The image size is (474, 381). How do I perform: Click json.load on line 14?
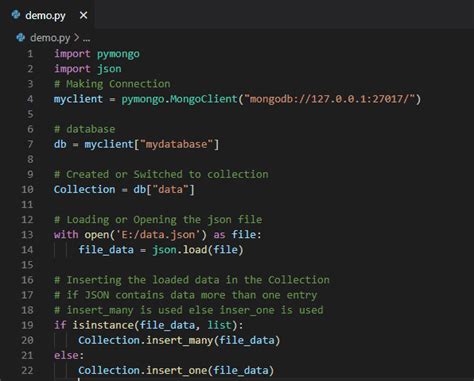[x=180, y=250]
